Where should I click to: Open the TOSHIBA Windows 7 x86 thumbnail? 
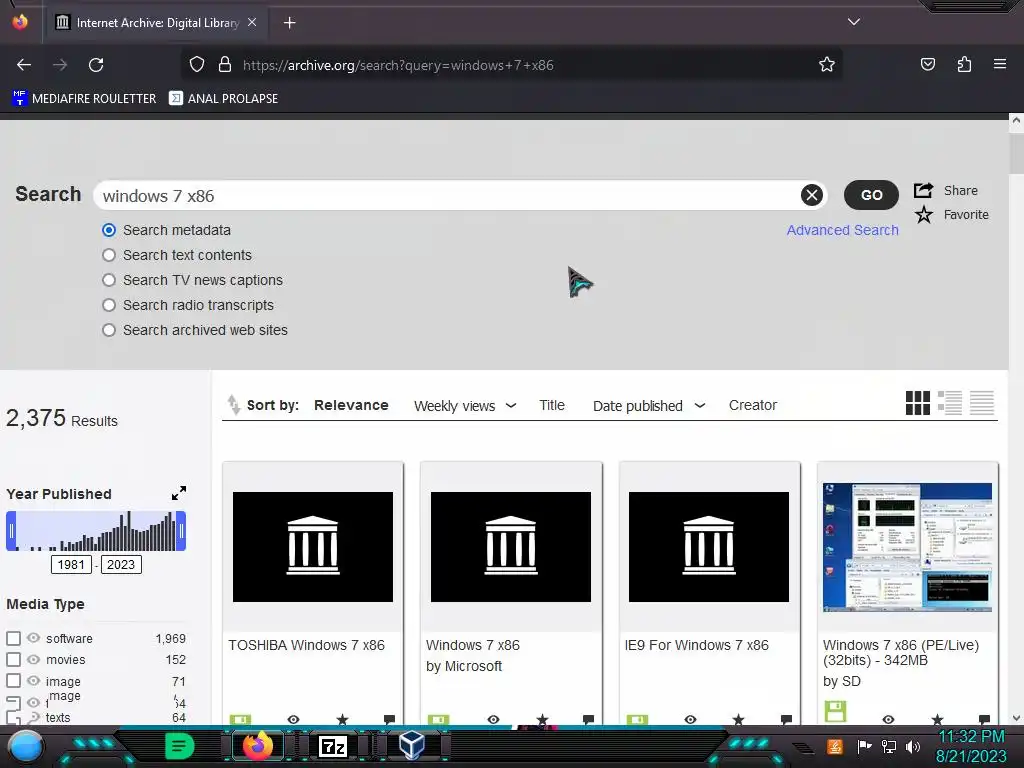(x=313, y=547)
